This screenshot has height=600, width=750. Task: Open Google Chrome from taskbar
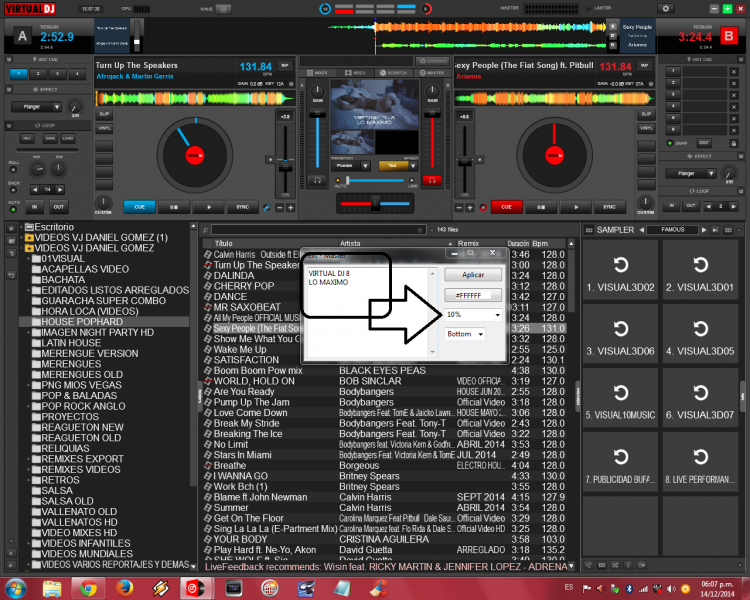tap(88, 588)
